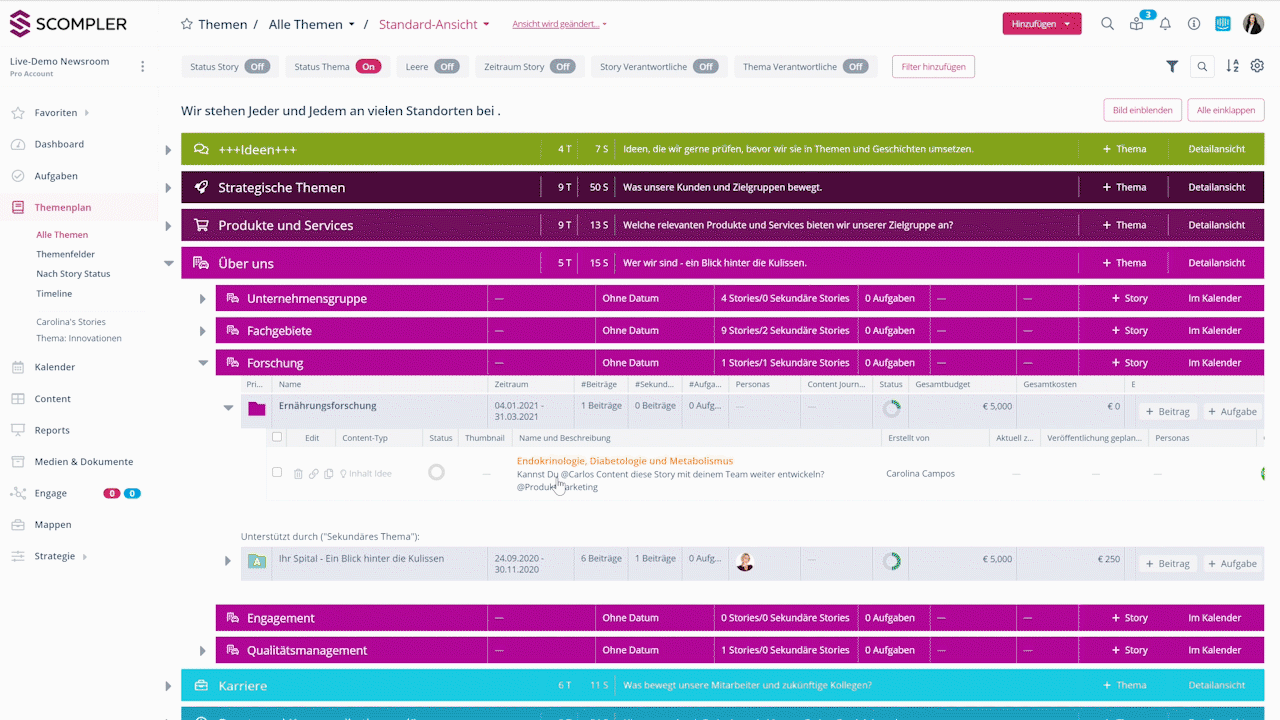Delete the story using trash icon
The image size is (1280, 720).
click(298, 474)
